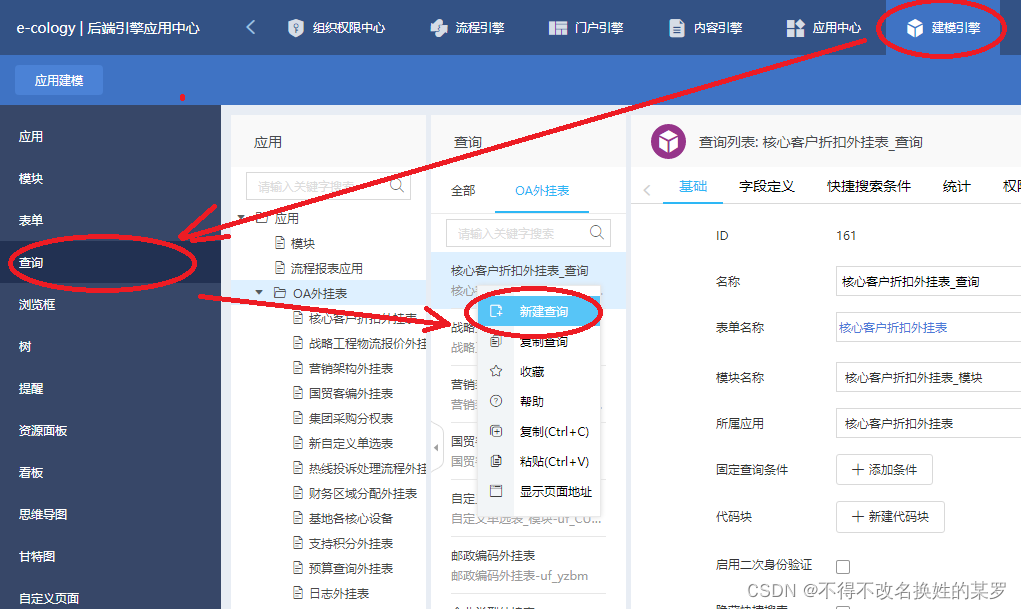Image resolution: width=1021 pixels, height=609 pixels.
Task: Open the 核心客户折扣外挂表 form link
Action: (893, 328)
